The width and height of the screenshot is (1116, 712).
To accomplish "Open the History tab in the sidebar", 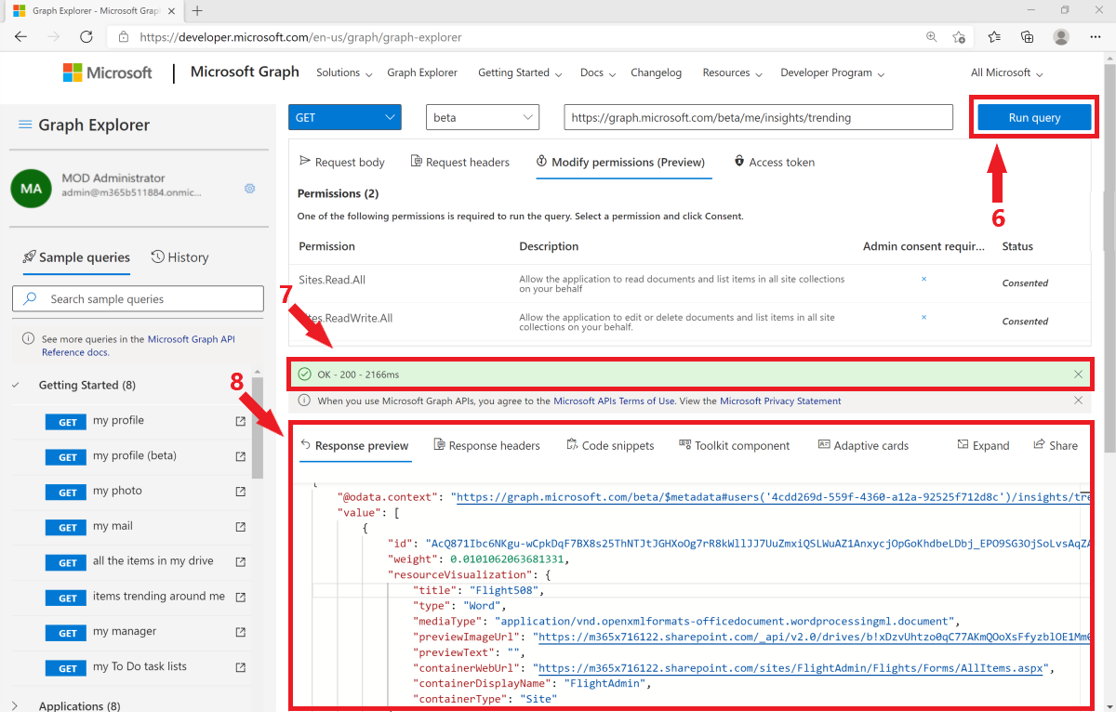I will 180,257.
